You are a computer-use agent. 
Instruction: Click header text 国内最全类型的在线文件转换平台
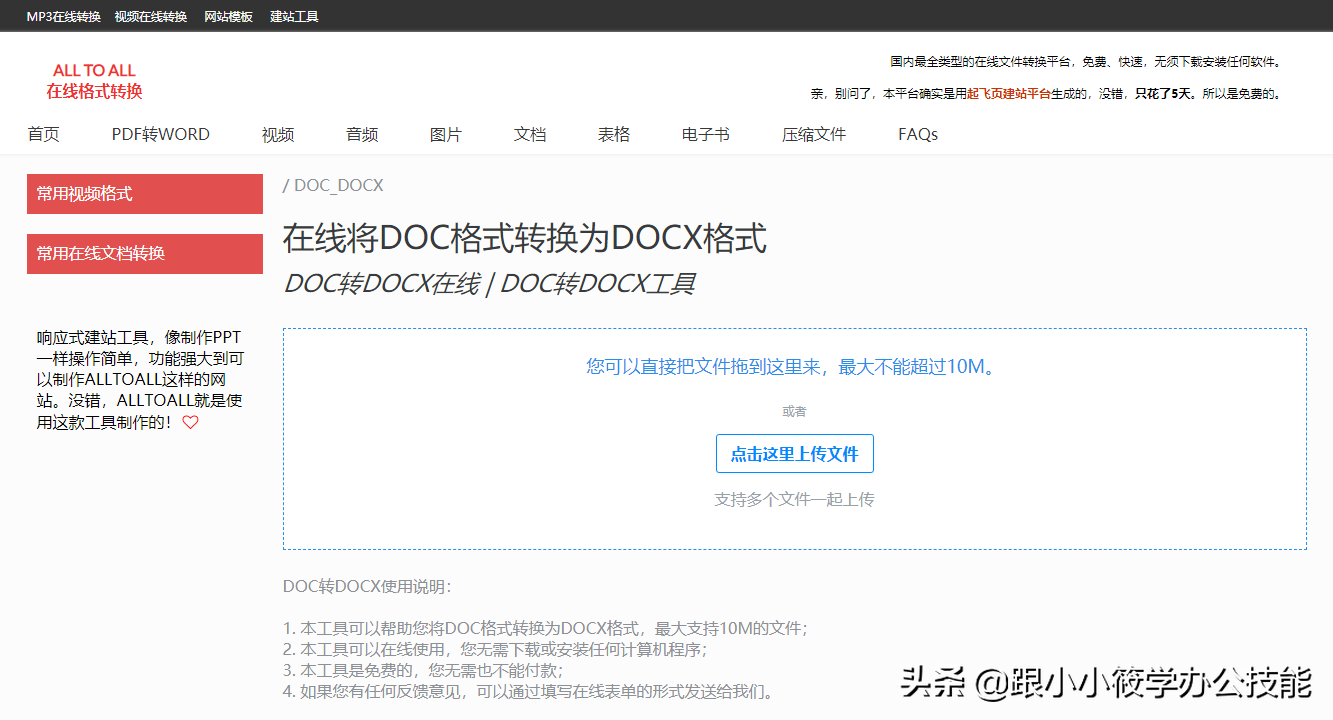pyautogui.click(x=1085, y=62)
